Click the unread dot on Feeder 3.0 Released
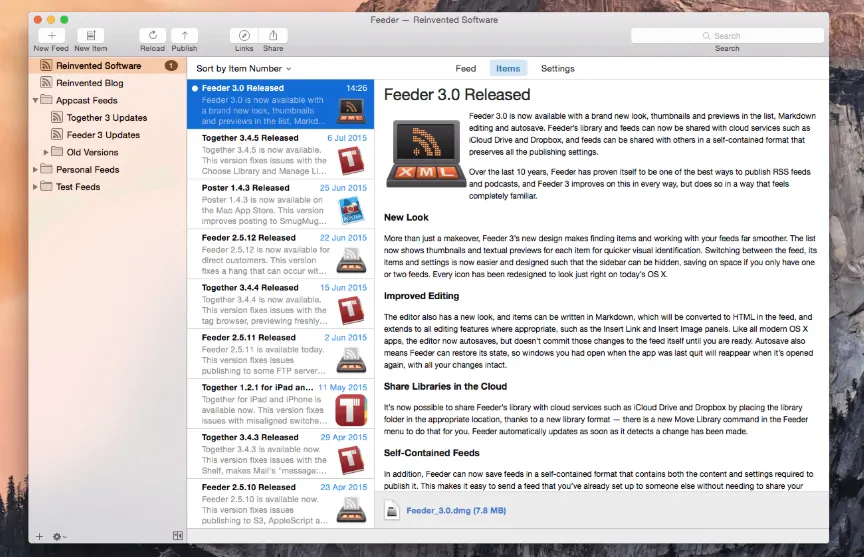The width and height of the screenshot is (864, 557). [195, 88]
